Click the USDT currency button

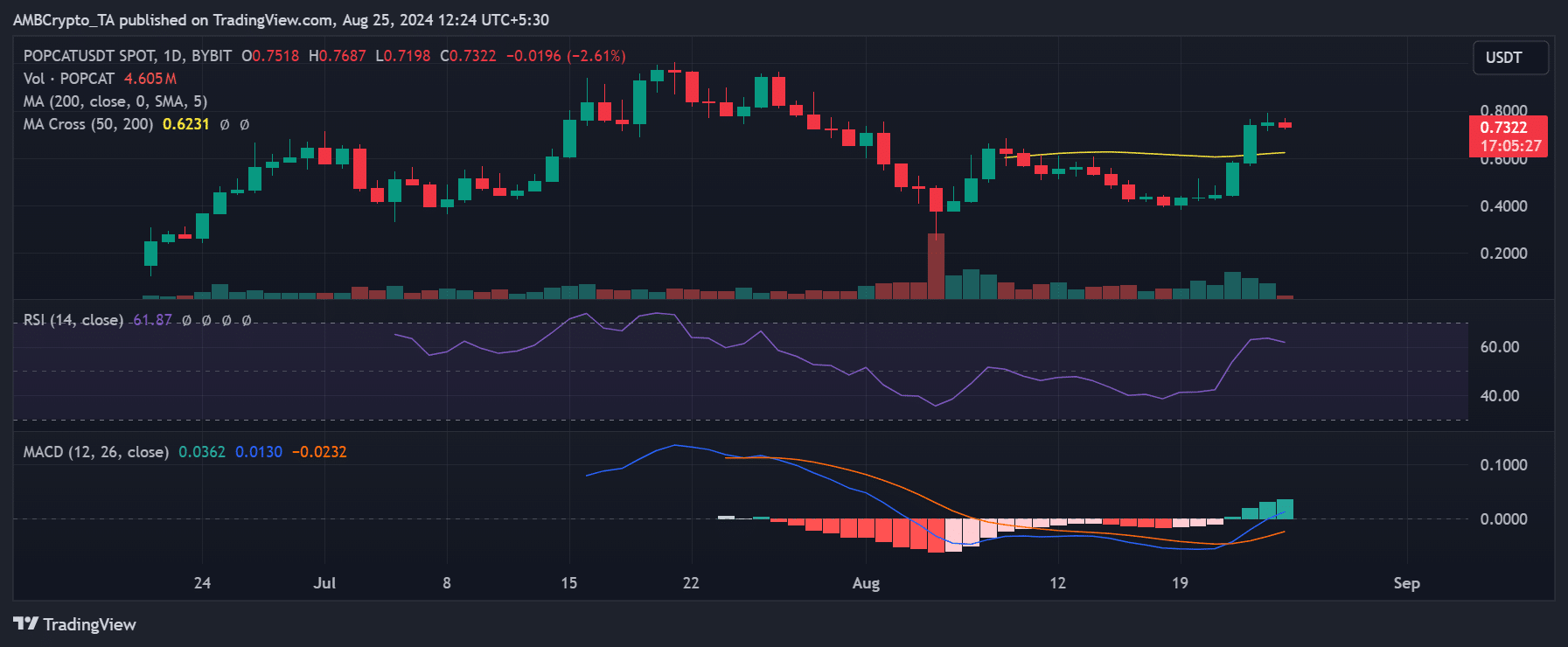coord(1510,58)
